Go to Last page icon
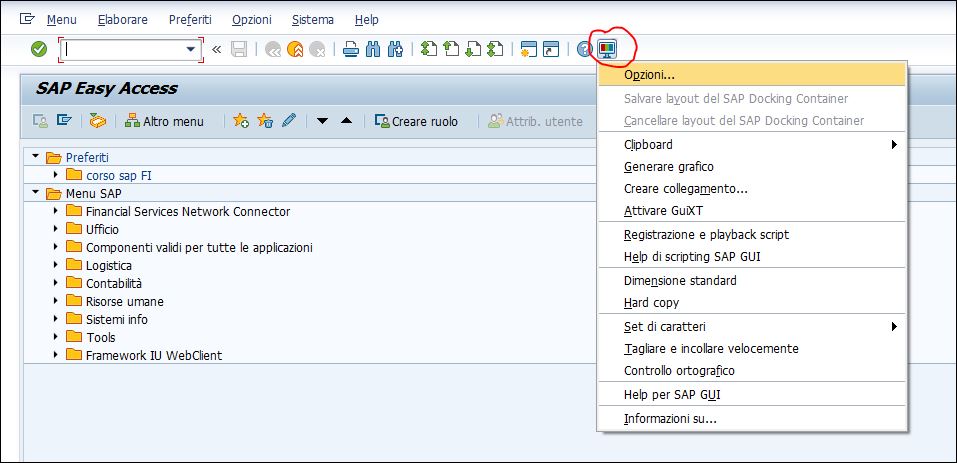Image resolution: width=957 pixels, height=463 pixels. [x=495, y=49]
